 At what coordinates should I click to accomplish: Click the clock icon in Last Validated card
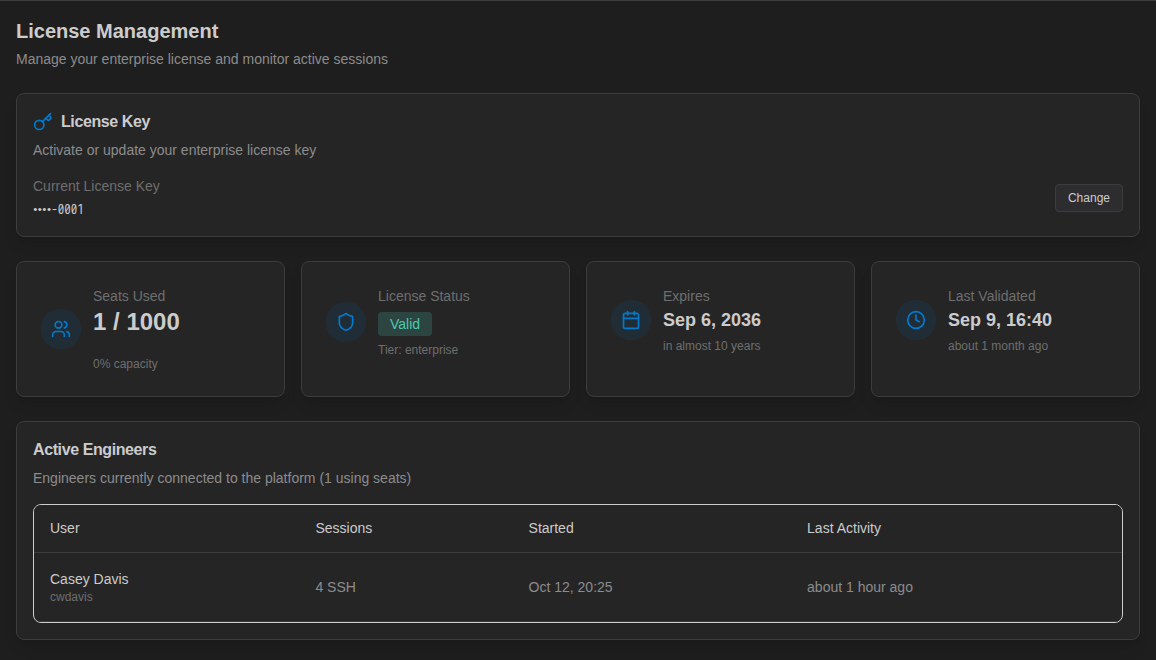[916, 320]
